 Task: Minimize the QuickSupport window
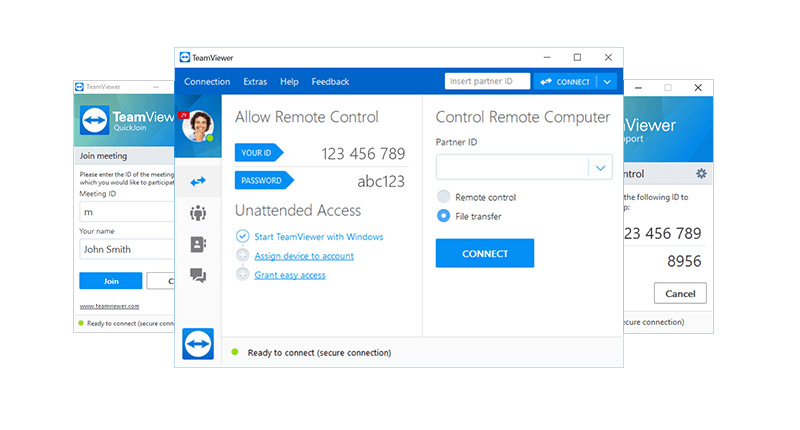click(638, 88)
